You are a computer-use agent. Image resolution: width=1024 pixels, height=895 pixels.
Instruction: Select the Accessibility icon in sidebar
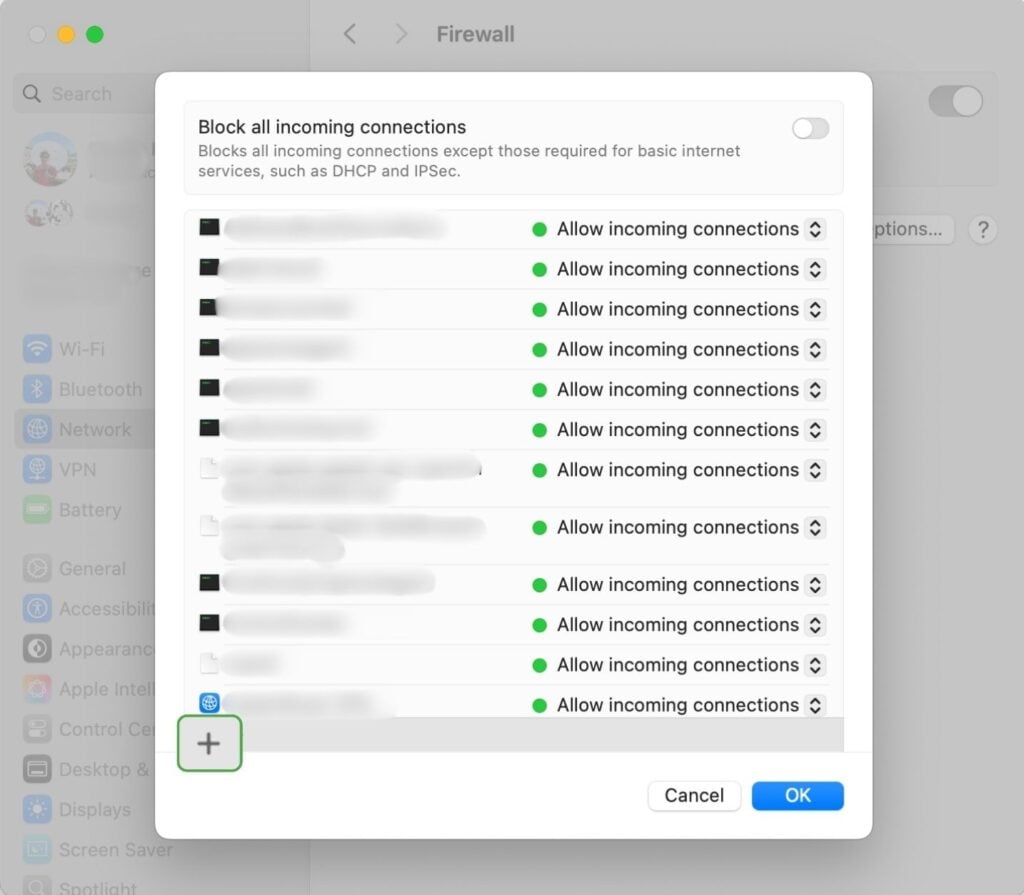click(x=37, y=609)
